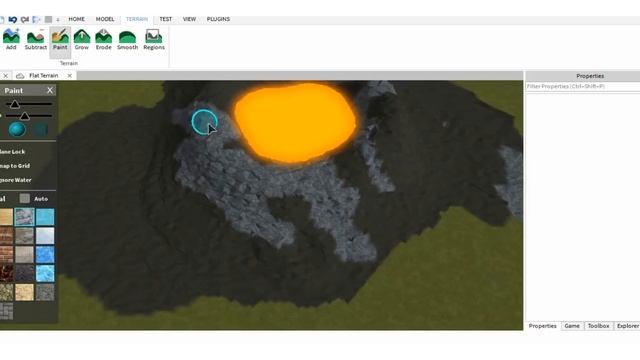Pick the grey concrete swatch beside snow
640x360 pixels.
[24, 236]
